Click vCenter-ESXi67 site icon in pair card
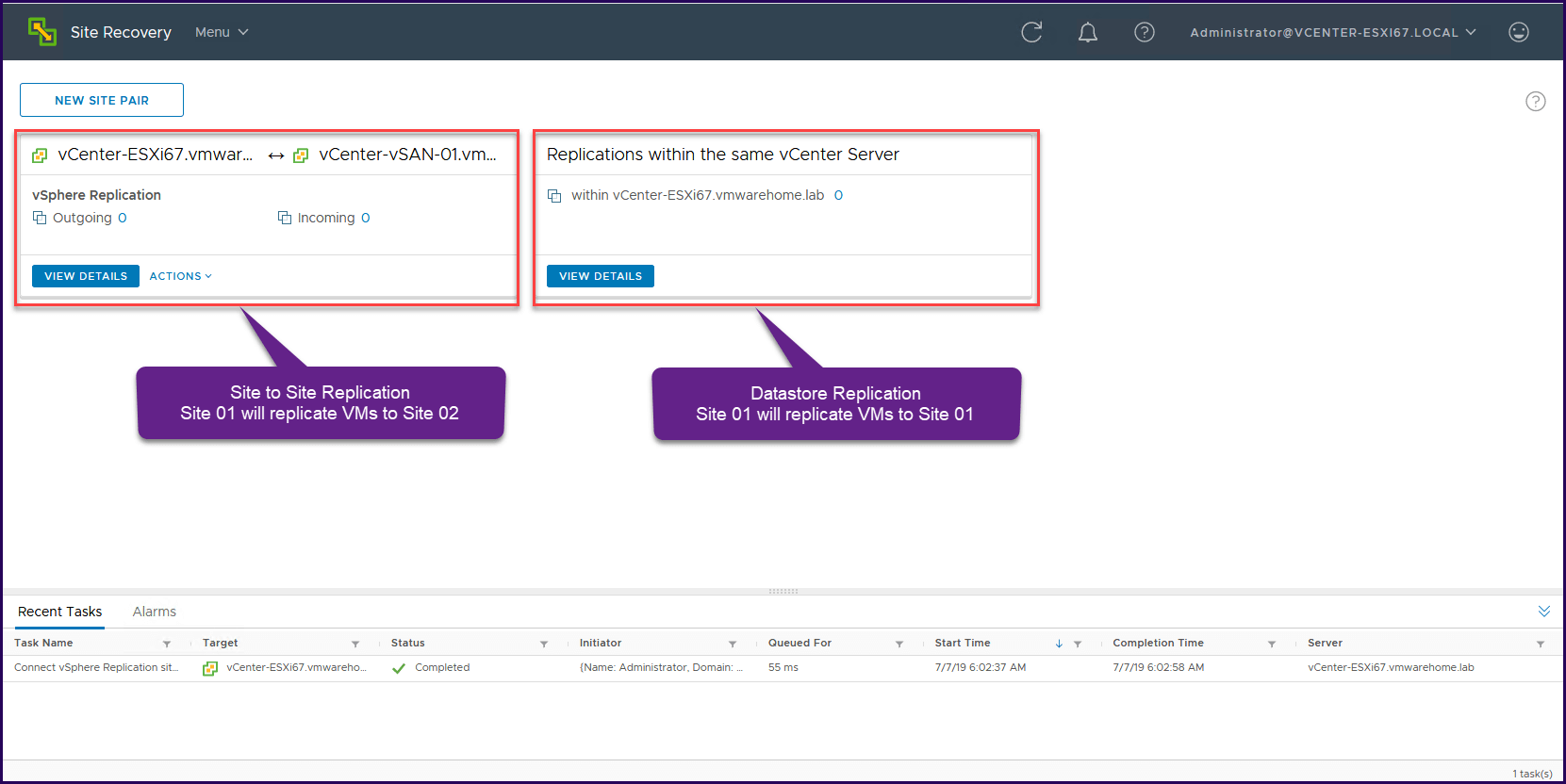The height and width of the screenshot is (784, 1566). (x=40, y=155)
